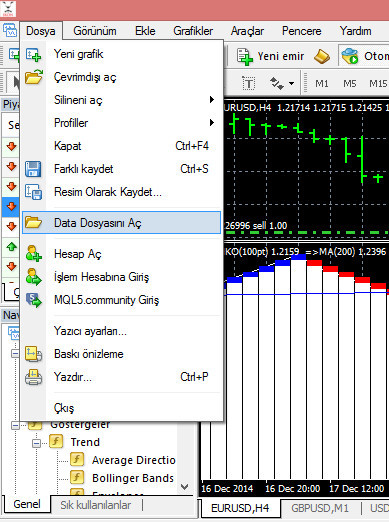Select Çıkış to exit
This screenshot has width=389, height=522.
click(x=121, y=408)
